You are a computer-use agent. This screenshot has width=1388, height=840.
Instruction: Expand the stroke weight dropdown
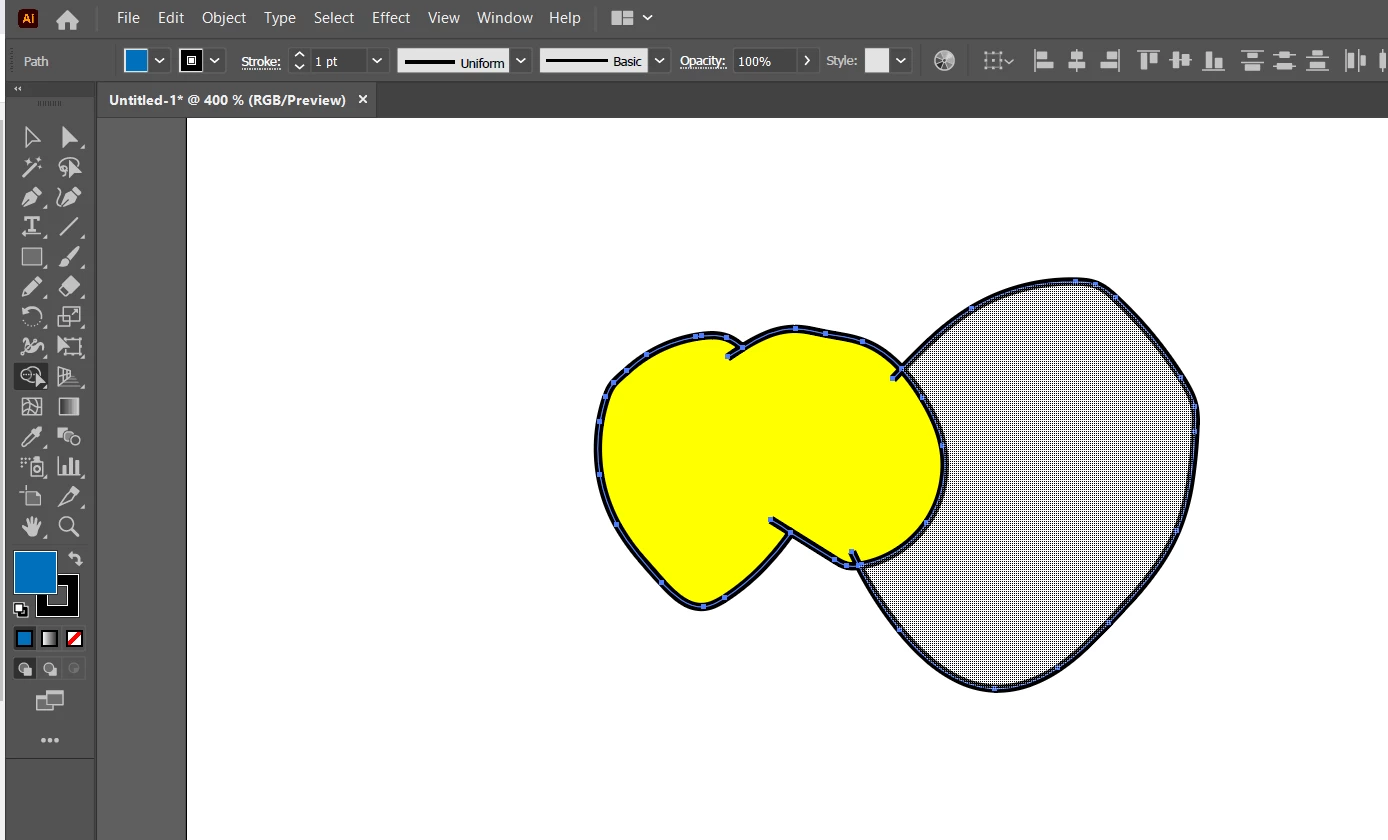pyautogui.click(x=377, y=61)
